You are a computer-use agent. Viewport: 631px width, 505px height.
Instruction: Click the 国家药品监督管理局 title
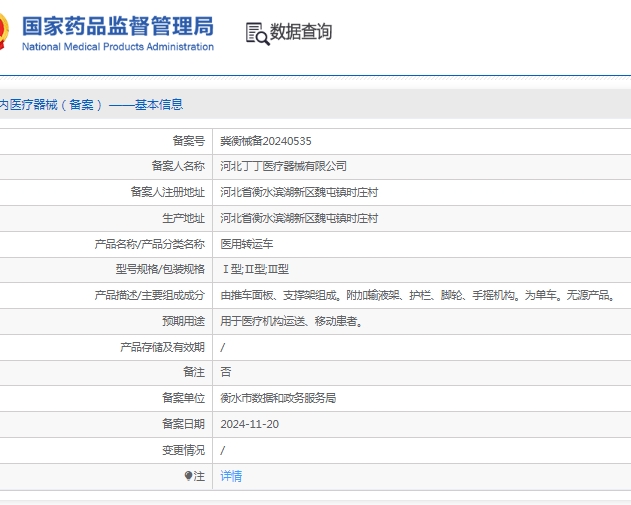coord(118,26)
